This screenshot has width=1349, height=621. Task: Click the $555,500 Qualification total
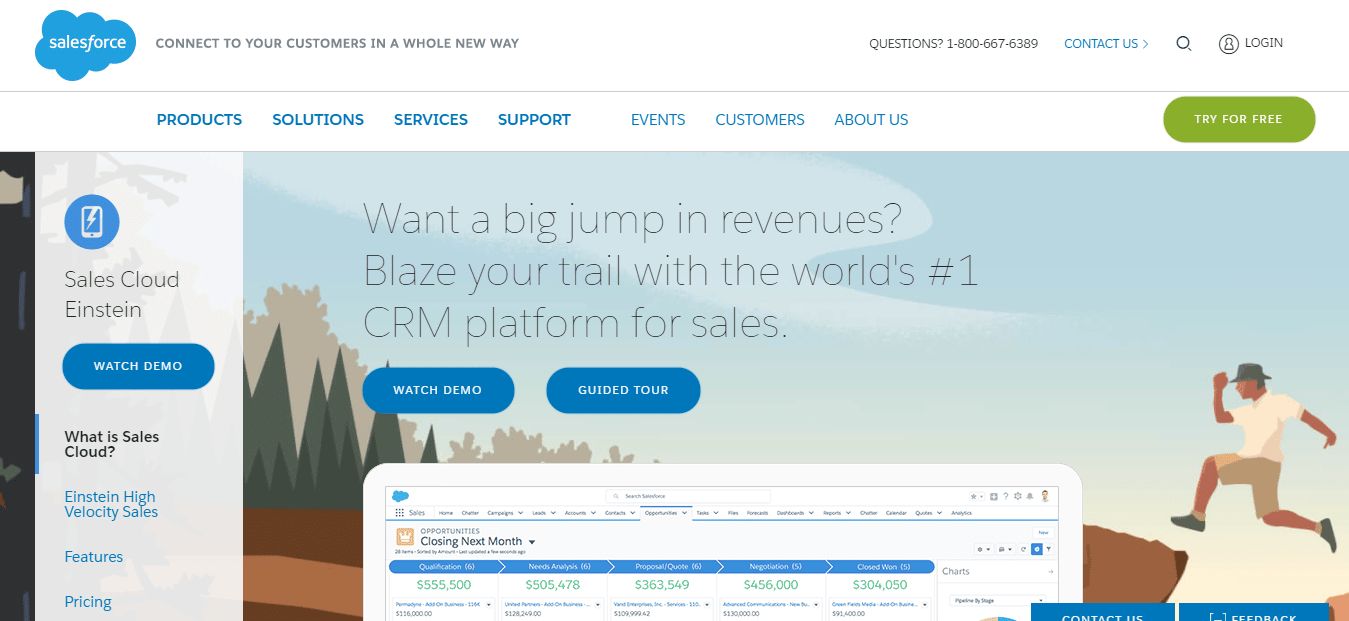point(444,585)
